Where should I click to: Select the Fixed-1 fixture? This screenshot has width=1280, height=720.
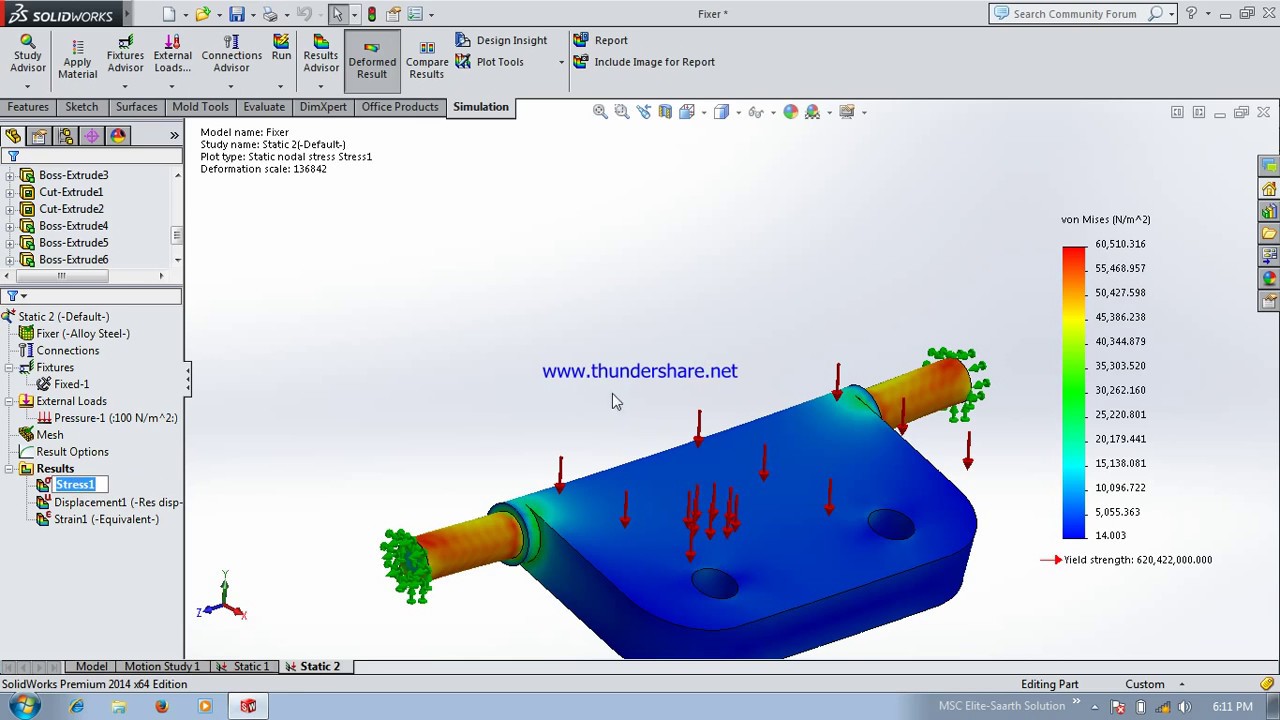click(x=71, y=384)
